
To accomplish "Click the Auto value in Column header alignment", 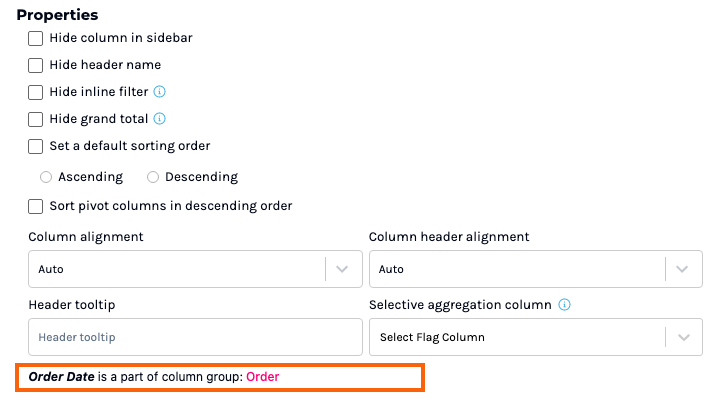I will 392,269.
